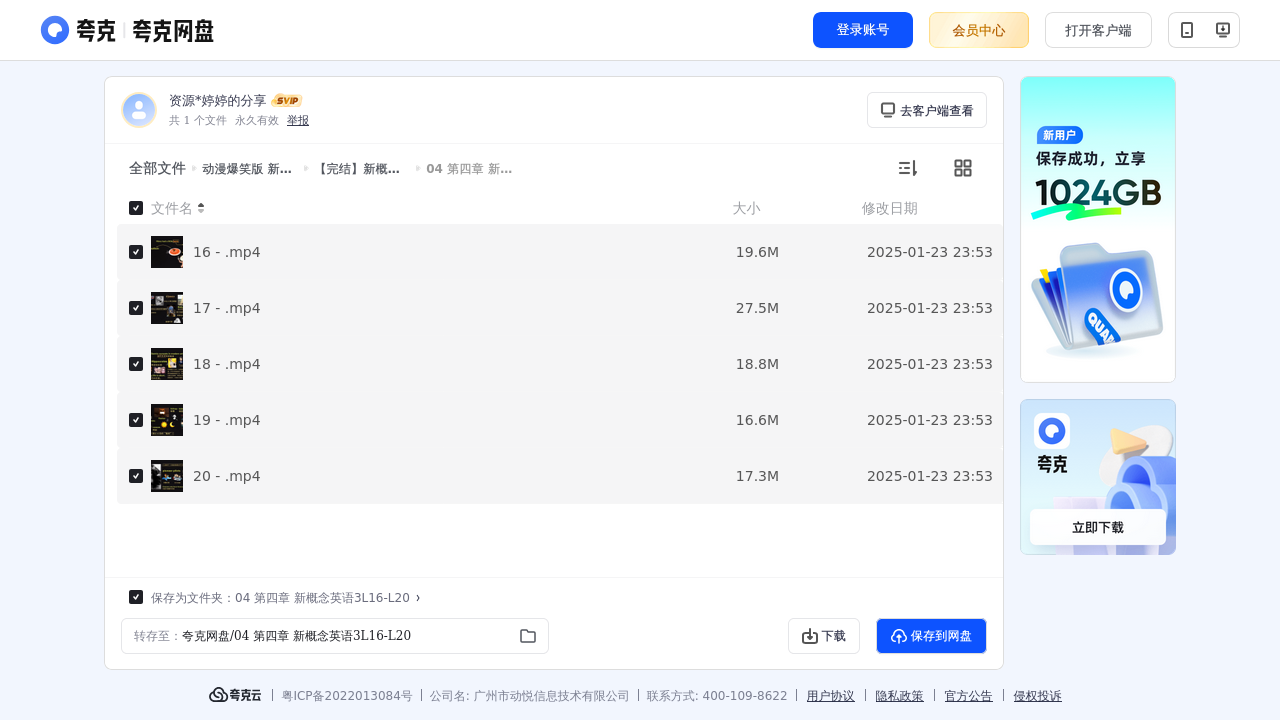The image size is (1280, 720).
Task: Click the 举报 report link
Action: point(298,120)
